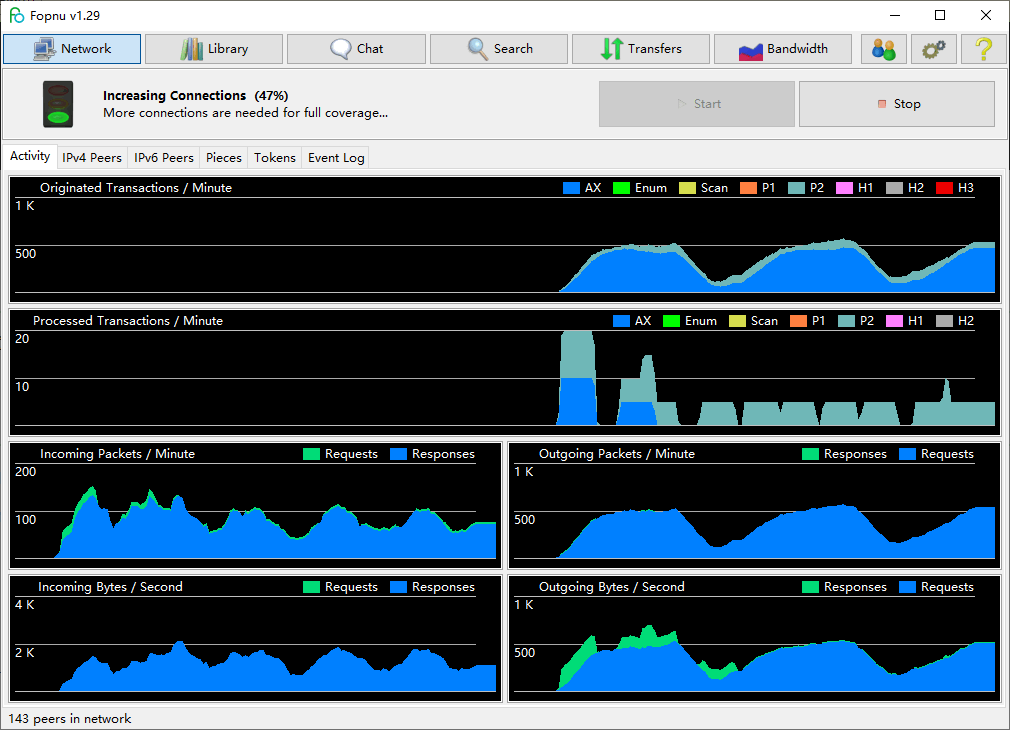Viewport: 1010px width, 730px height.
Task: Go to the Search section
Action: (499, 49)
